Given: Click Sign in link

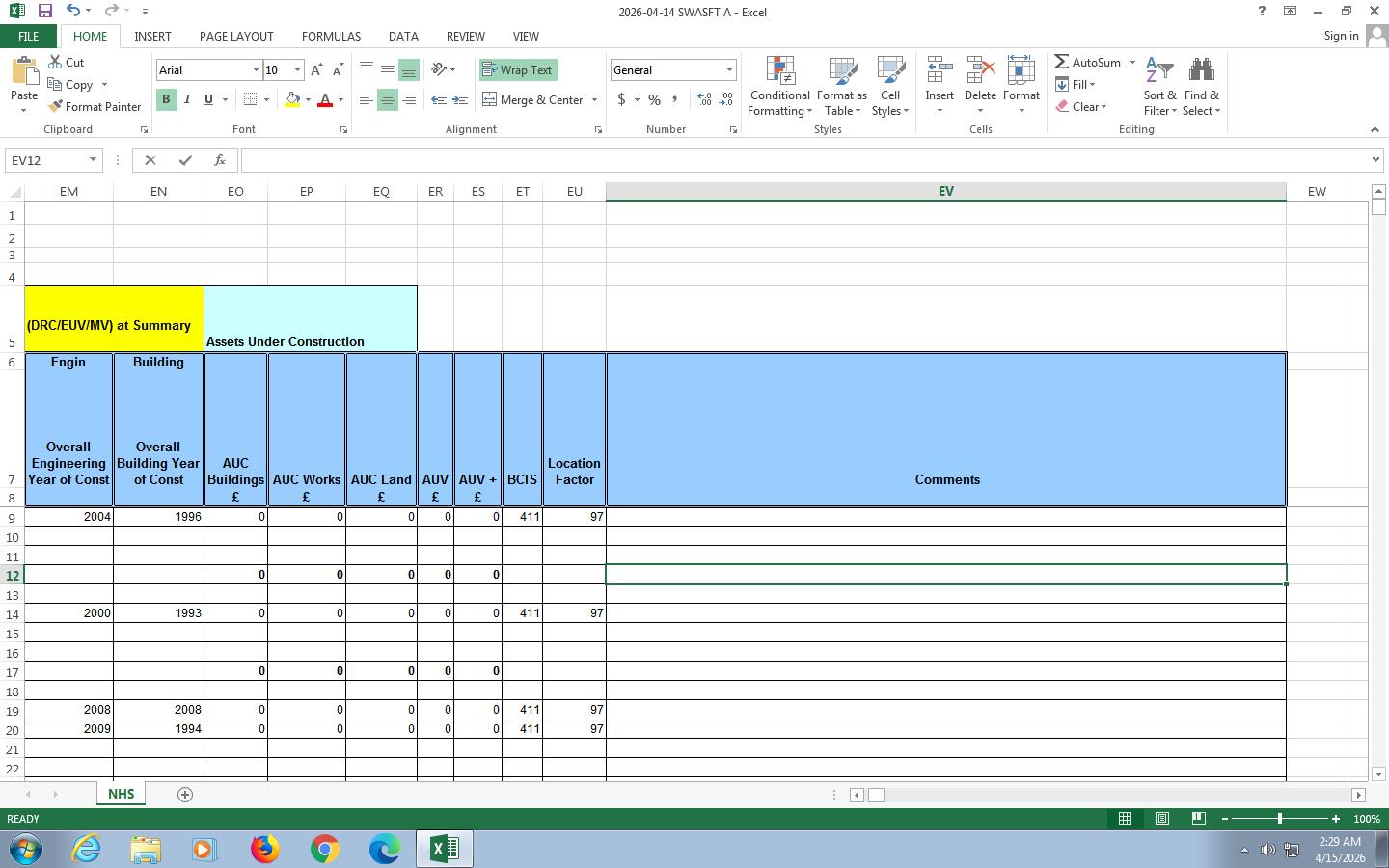Looking at the screenshot, I should coord(1341,36).
